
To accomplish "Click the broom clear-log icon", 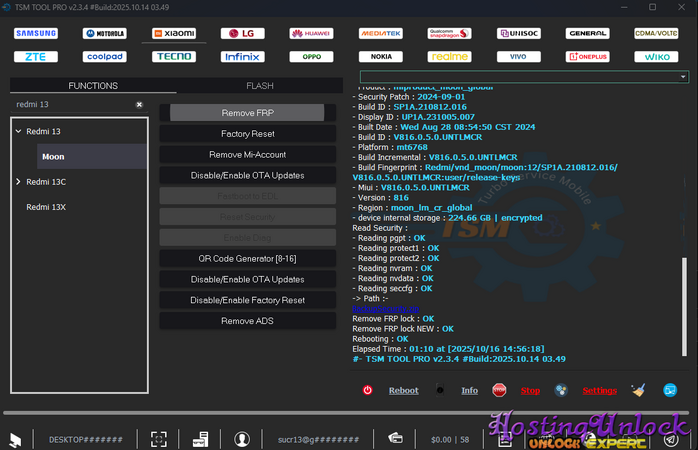I will click(x=640, y=391).
